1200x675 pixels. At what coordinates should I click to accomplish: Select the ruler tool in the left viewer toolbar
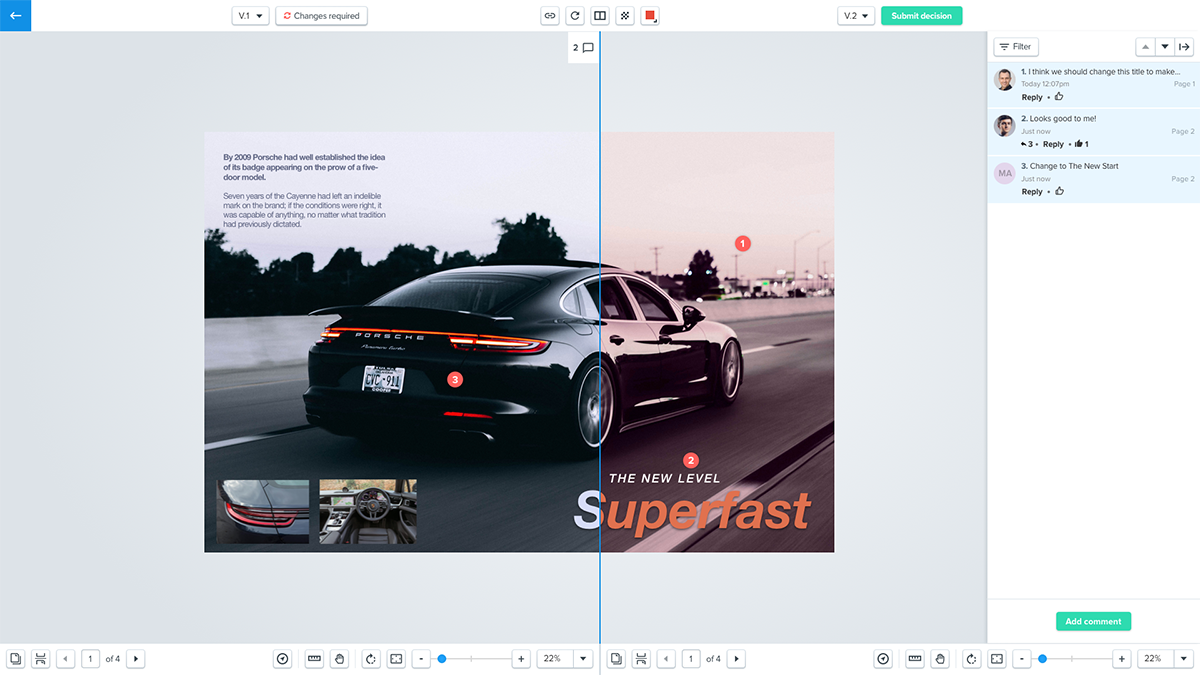click(314, 659)
